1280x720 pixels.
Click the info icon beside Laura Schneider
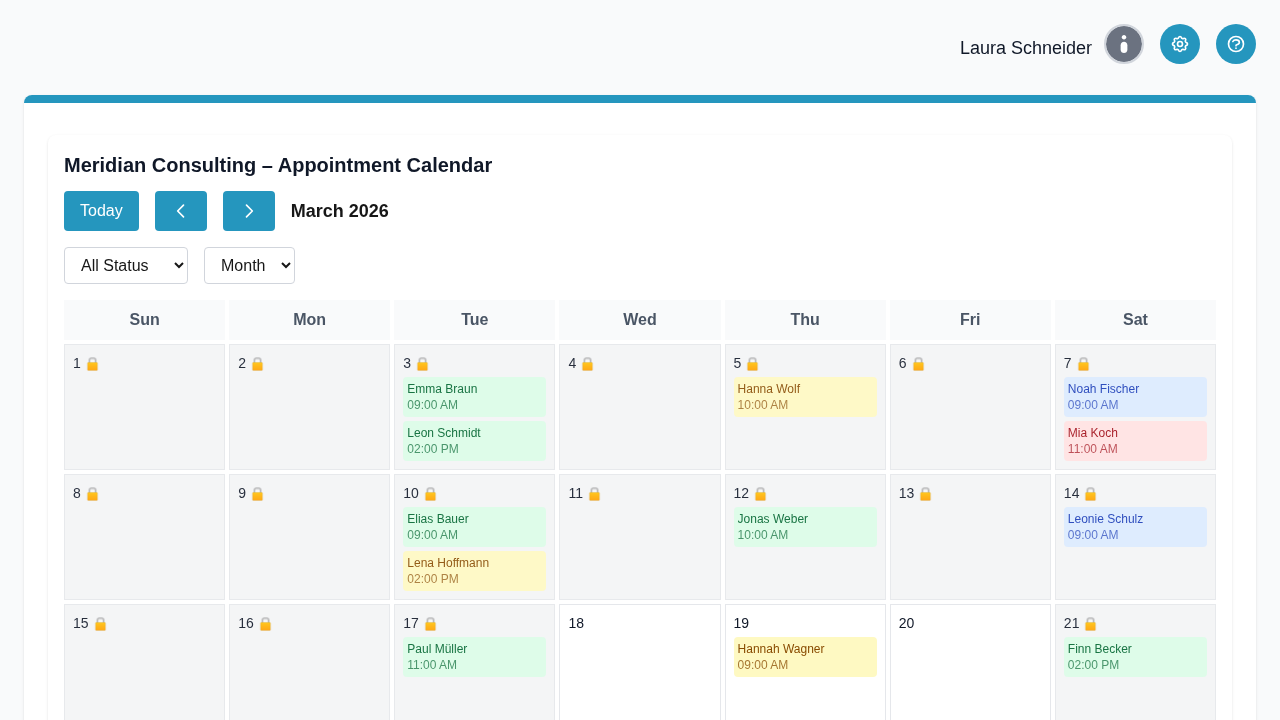point(1123,44)
